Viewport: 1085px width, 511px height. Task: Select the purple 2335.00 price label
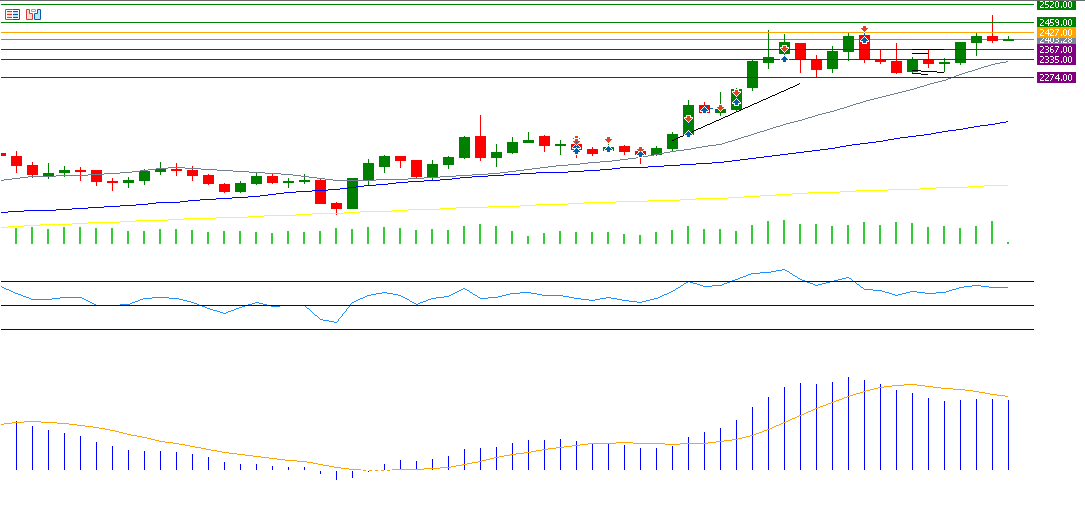tap(1056, 59)
